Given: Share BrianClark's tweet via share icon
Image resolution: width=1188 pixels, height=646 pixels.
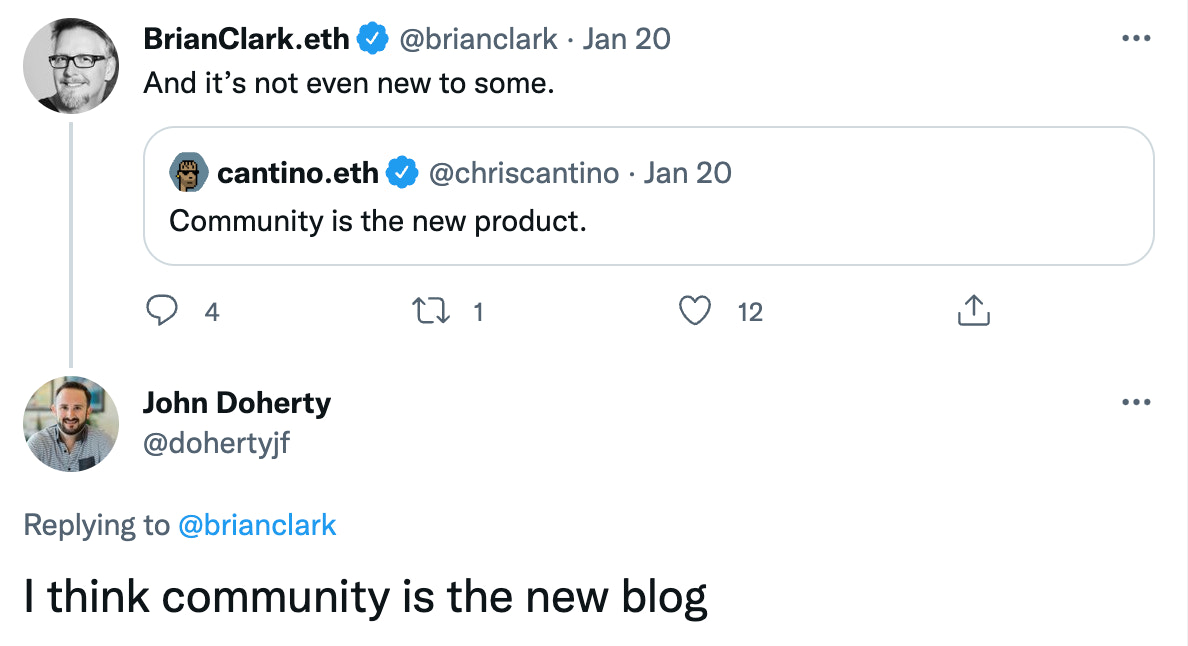Looking at the screenshot, I should point(973,312).
